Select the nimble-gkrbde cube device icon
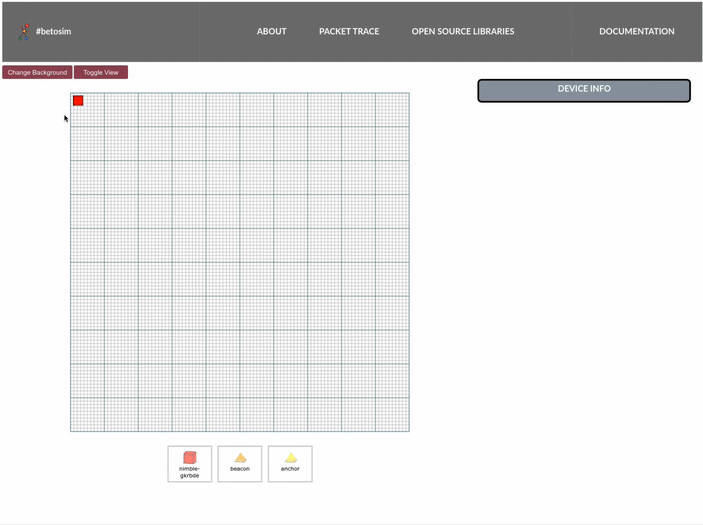 point(190,458)
